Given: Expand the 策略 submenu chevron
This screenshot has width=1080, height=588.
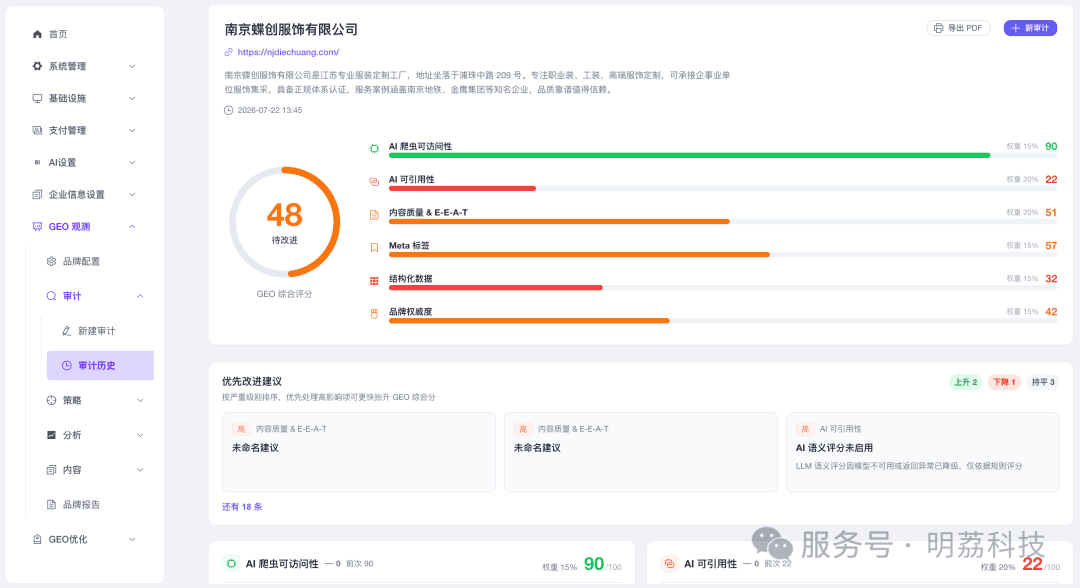Looking at the screenshot, I should tap(140, 401).
